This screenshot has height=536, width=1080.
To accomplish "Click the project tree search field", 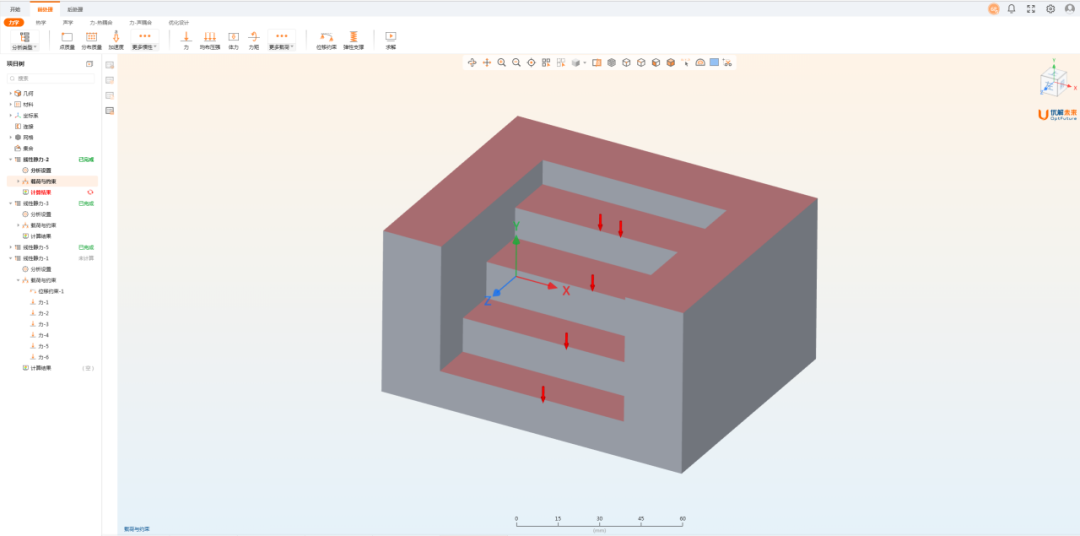I will (51, 79).
